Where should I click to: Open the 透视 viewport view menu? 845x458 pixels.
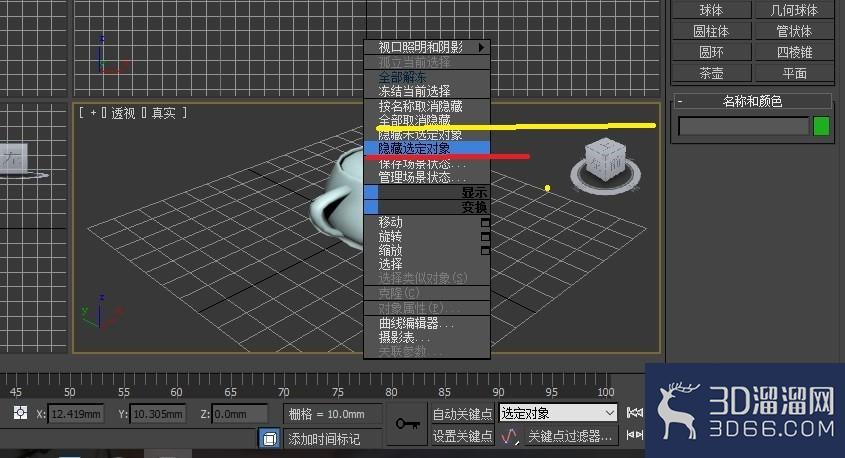[123, 113]
